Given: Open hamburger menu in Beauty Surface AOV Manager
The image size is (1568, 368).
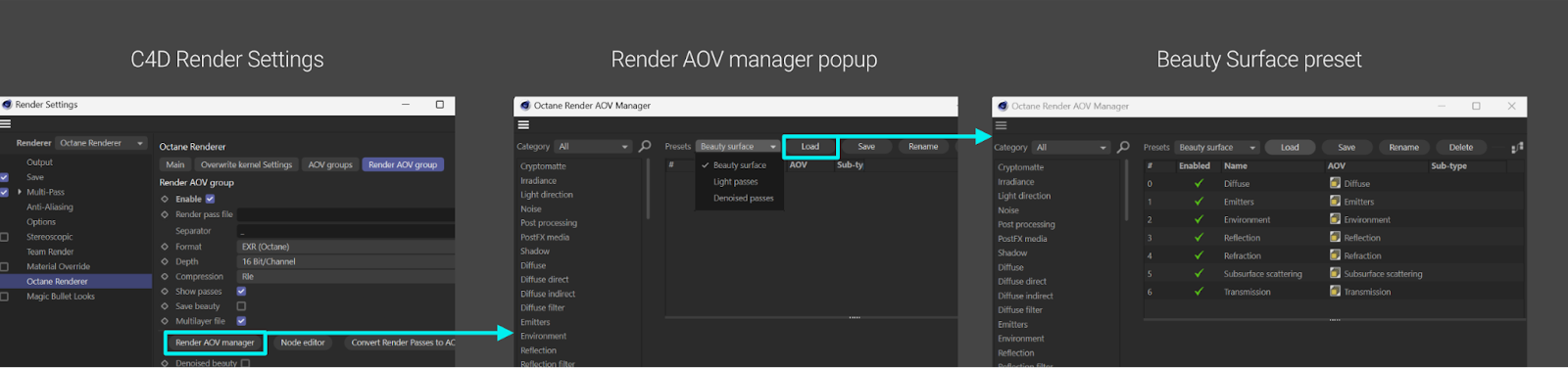Looking at the screenshot, I should [1001, 125].
